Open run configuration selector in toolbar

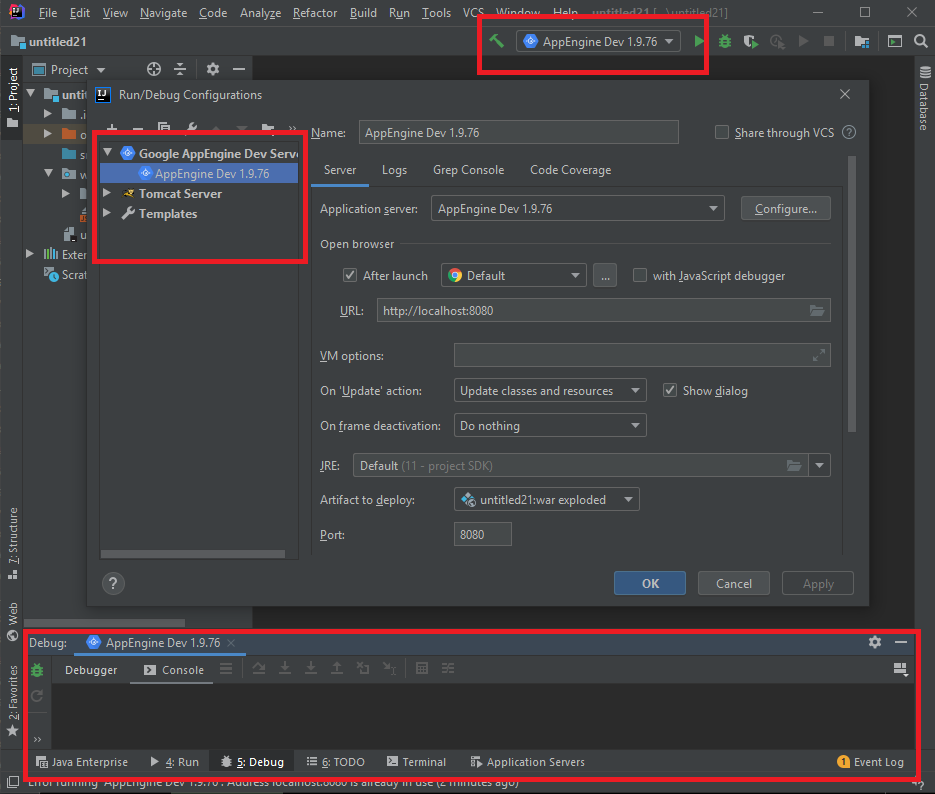598,41
